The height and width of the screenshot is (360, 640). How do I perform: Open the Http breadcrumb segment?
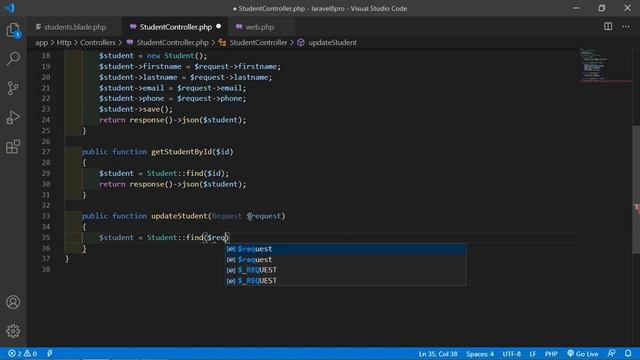pos(64,42)
